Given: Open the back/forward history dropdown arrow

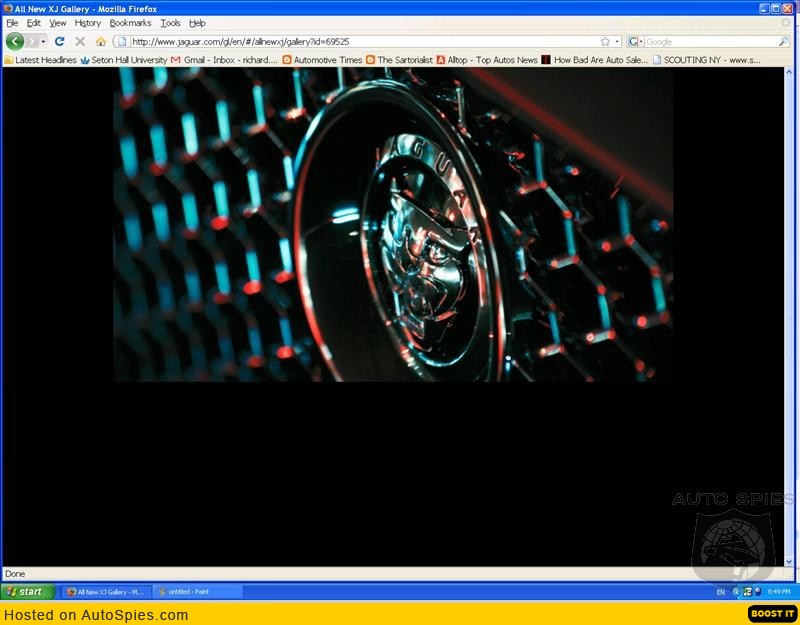Looking at the screenshot, I should 43,41.
